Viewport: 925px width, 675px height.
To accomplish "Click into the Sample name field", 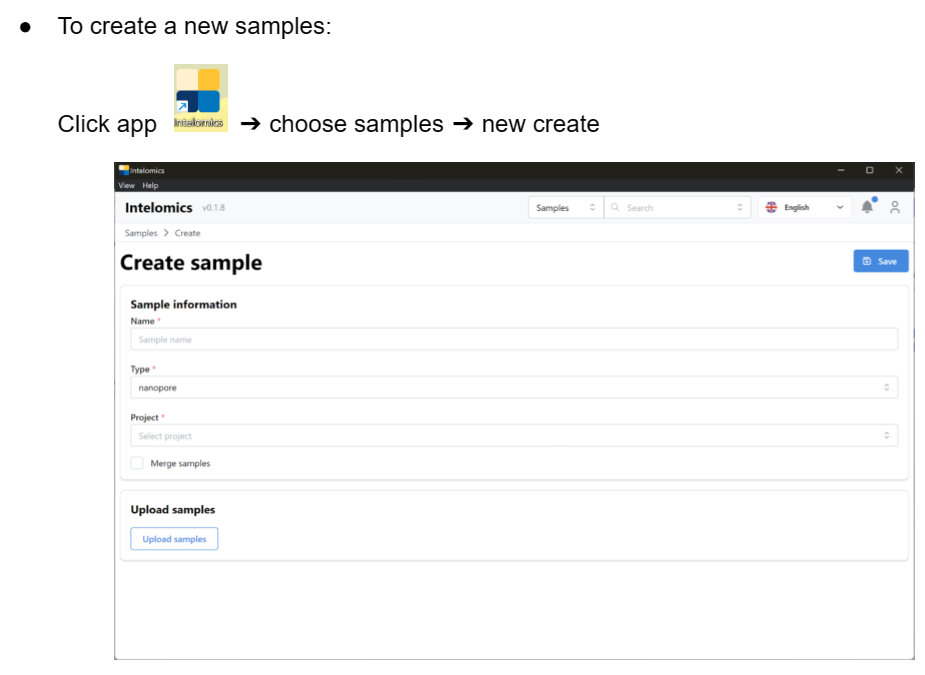I will pyautogui.click(x=513, y=340).
